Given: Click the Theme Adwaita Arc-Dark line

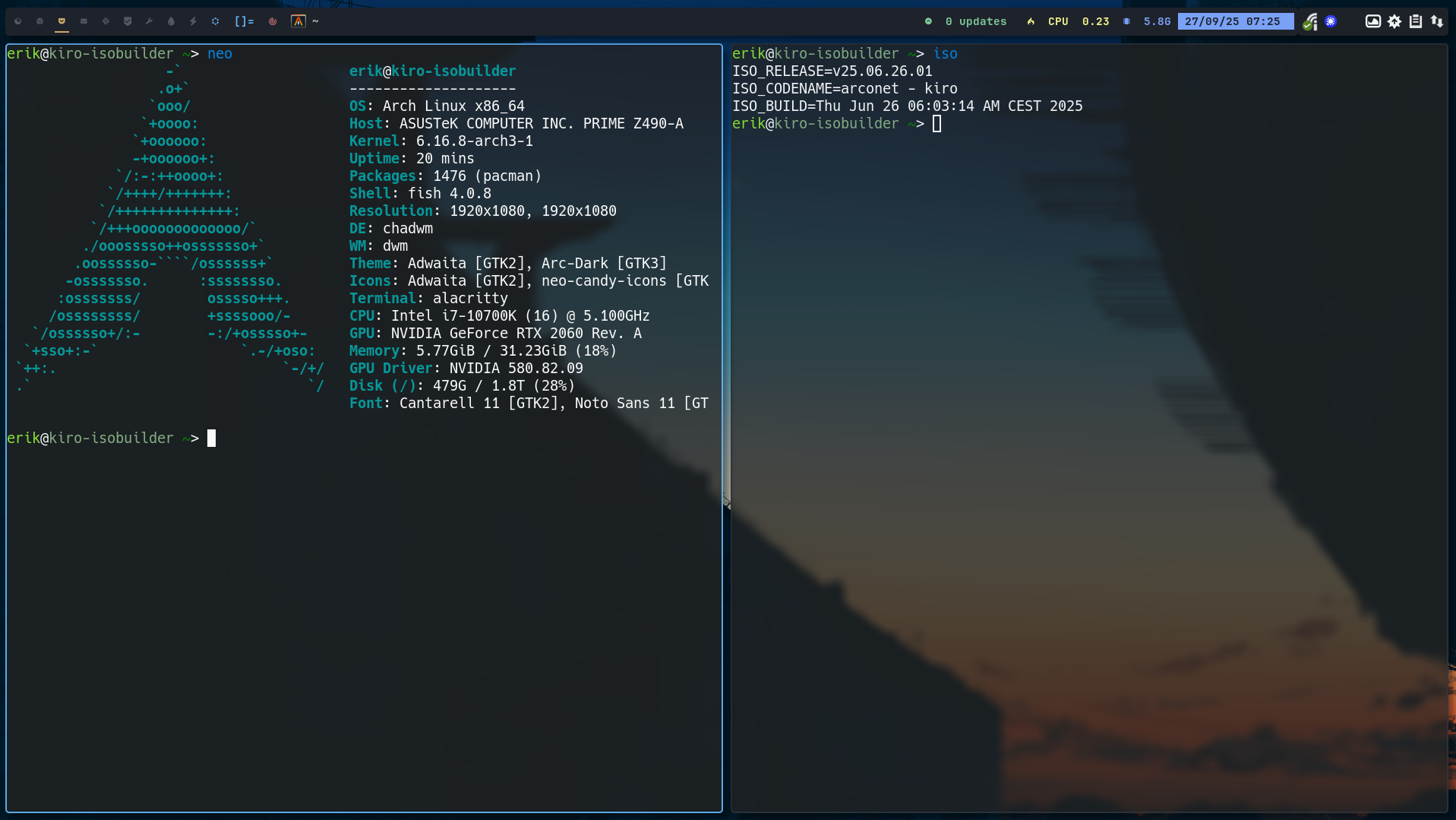Looking at the screenshot, I should coord(508,263).
